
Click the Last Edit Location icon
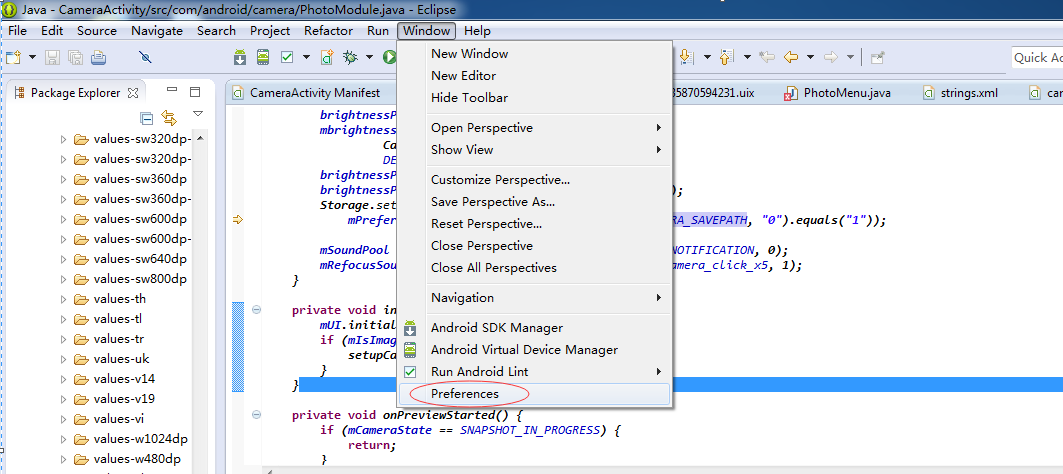click(767, 58)
